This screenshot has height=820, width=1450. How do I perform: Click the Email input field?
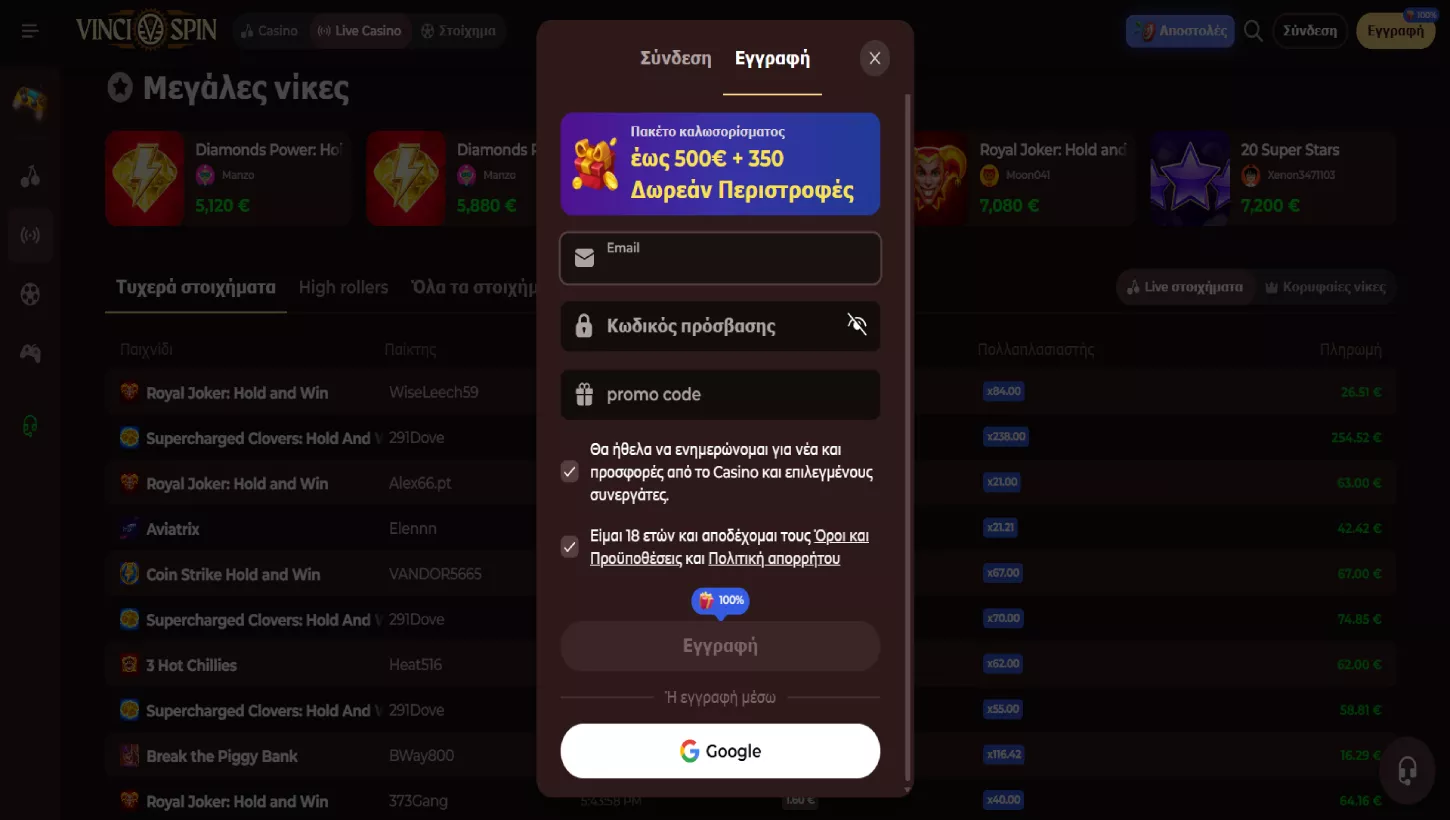tap(720, 259)
